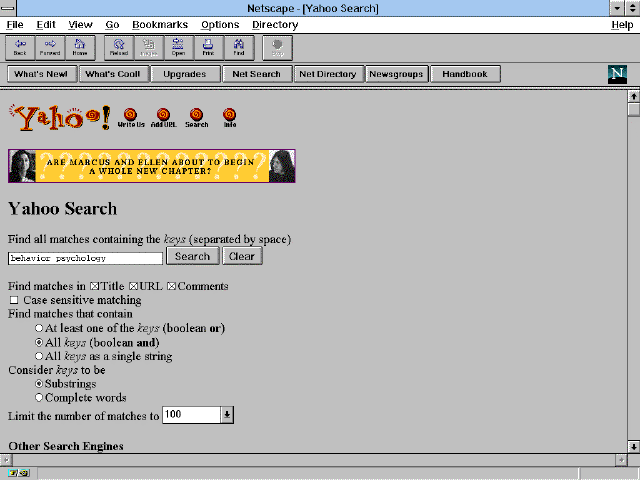
Task: Select All keys boolean and option
Action: click(x=39, y=342)
